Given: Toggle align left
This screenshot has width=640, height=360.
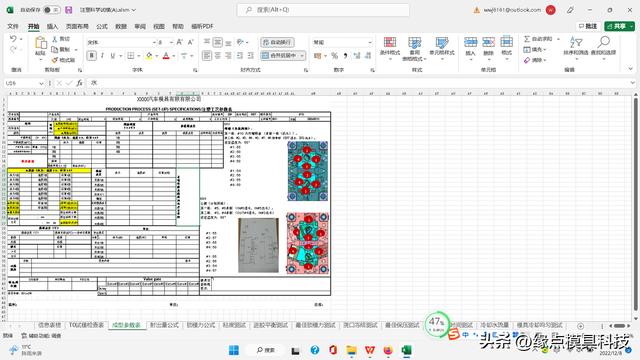Looking at the screenshot, I should 207,56.
